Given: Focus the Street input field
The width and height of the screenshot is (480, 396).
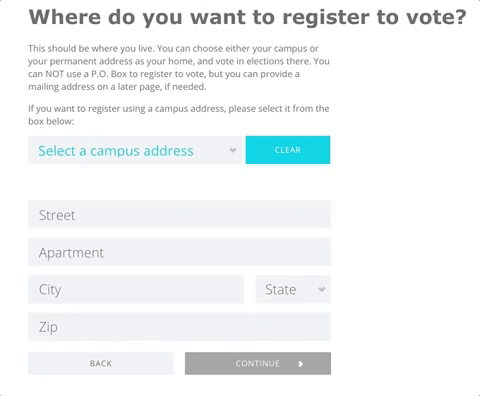Looking at the screenshot, I should tap(179, 214).
